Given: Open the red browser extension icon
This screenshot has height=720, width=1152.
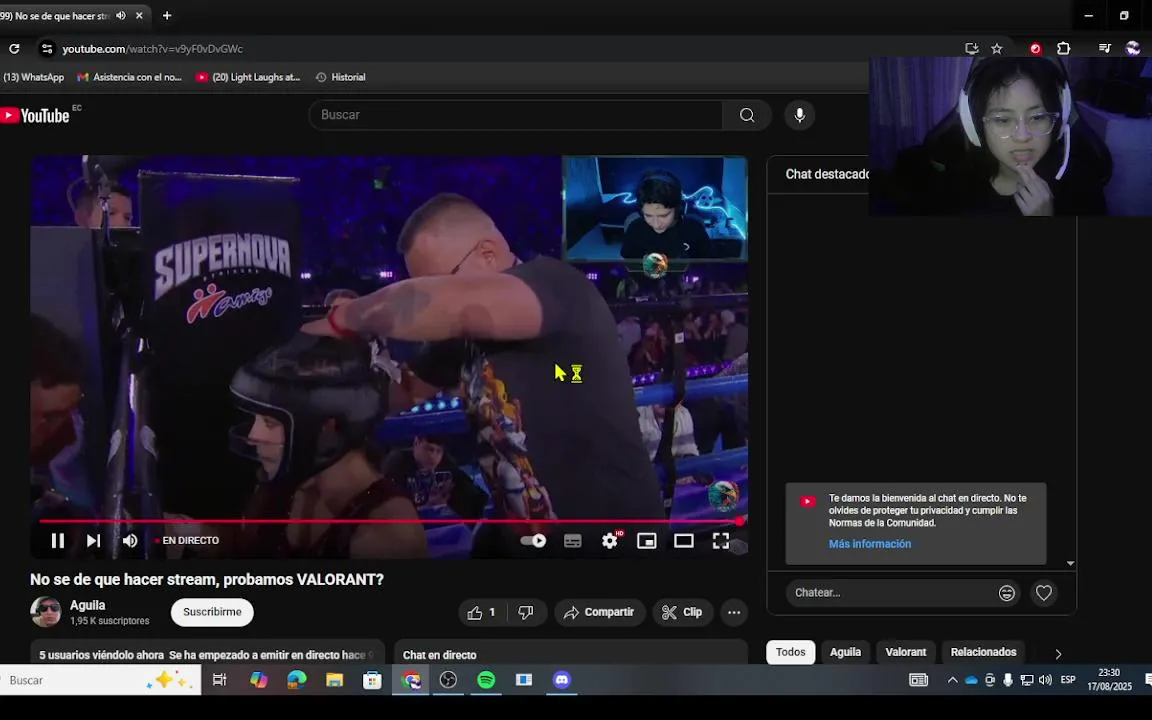Looking at the screenshot, I should (1035, 48).
